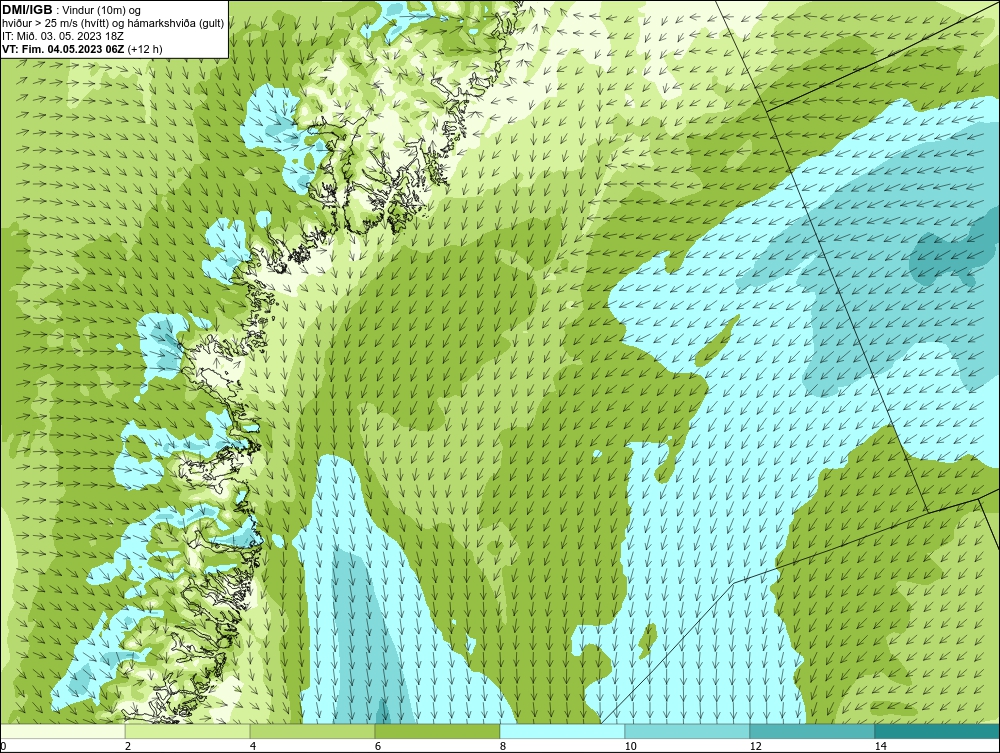Click the legend value '0'
Viewport: 1000px width, 753px height.
point(3,746)
